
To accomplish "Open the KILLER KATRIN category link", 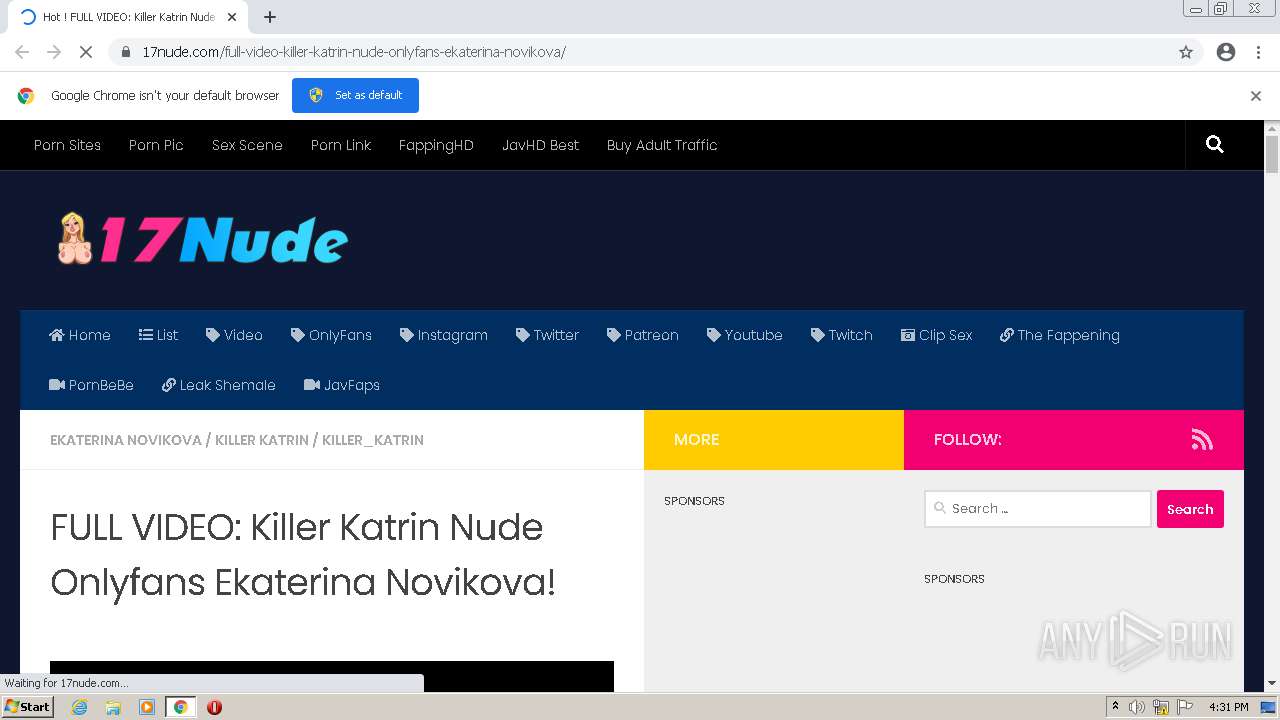I will 262,440.
